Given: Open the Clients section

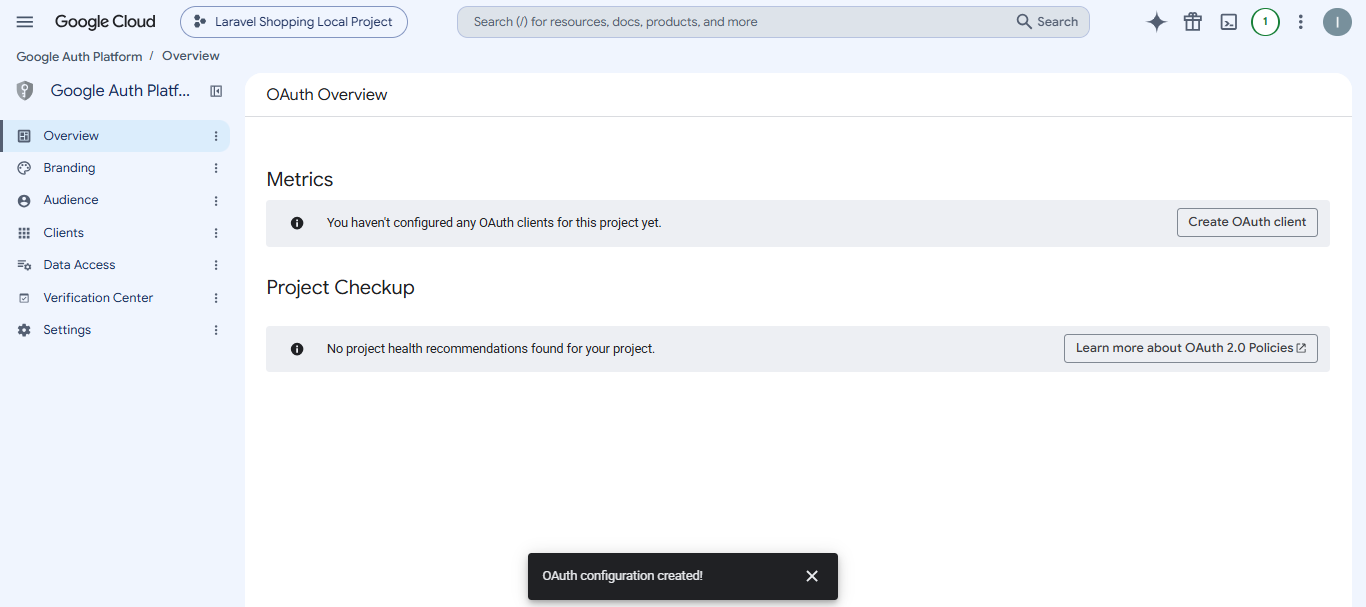Looking at the screenshot, I should click(x=115, y=233).
